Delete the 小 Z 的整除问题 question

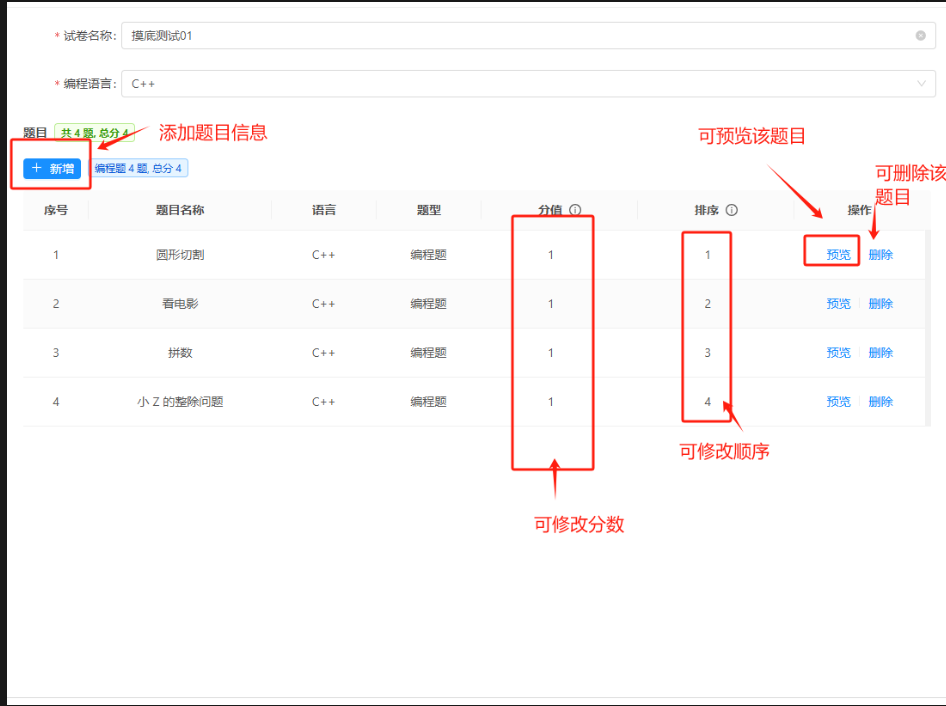[x=880, y=402]
